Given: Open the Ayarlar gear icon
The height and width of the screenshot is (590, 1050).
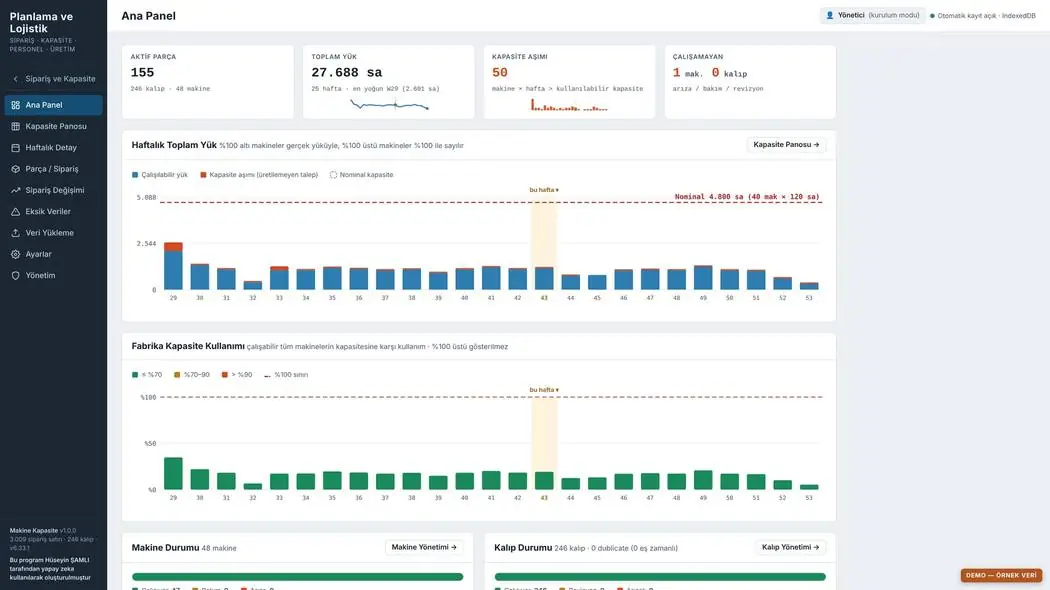Looking at the screenshot, I should (x=15, y=254).
